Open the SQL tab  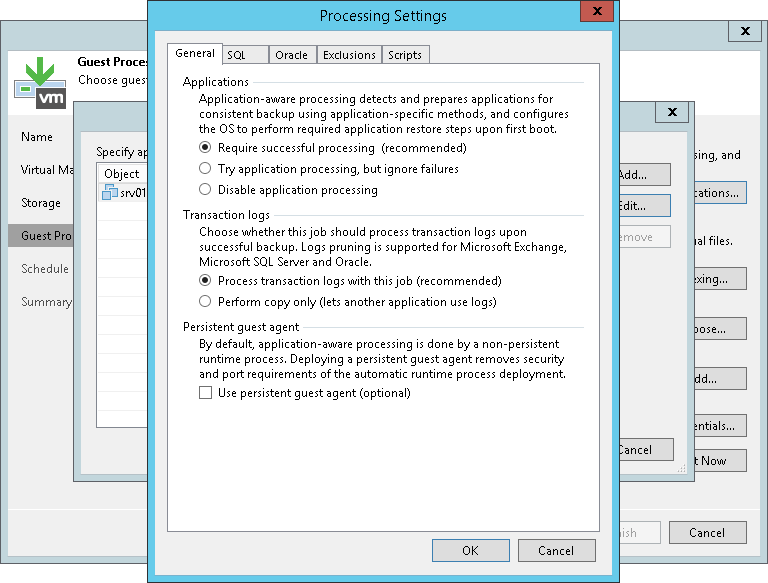point(245,55)
